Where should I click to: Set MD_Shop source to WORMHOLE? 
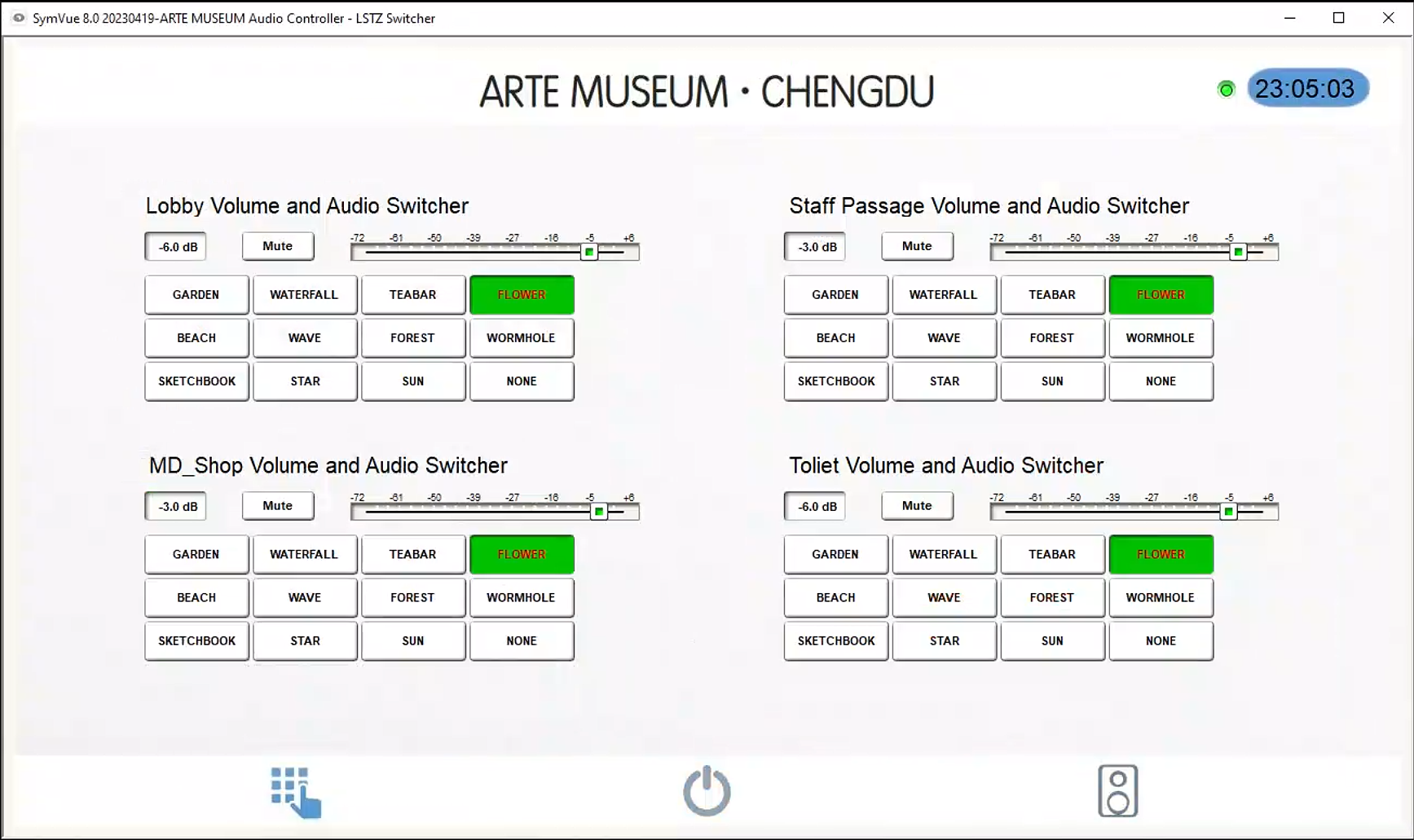[522, 598]
